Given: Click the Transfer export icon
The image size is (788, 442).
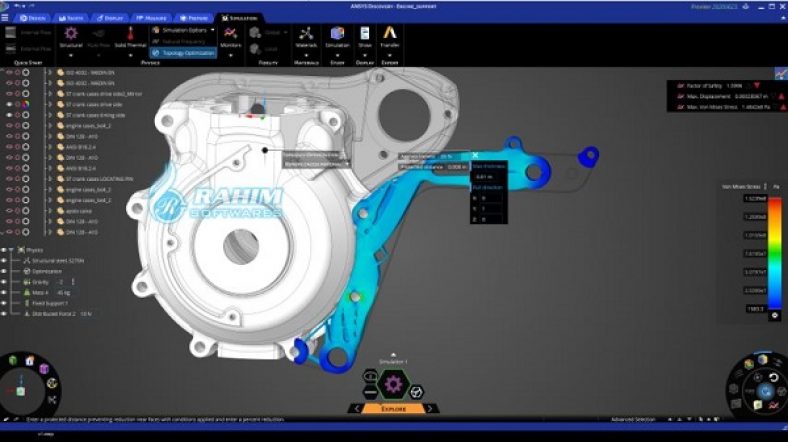Looking at the screenshot, I should click(x=390, y=33).
